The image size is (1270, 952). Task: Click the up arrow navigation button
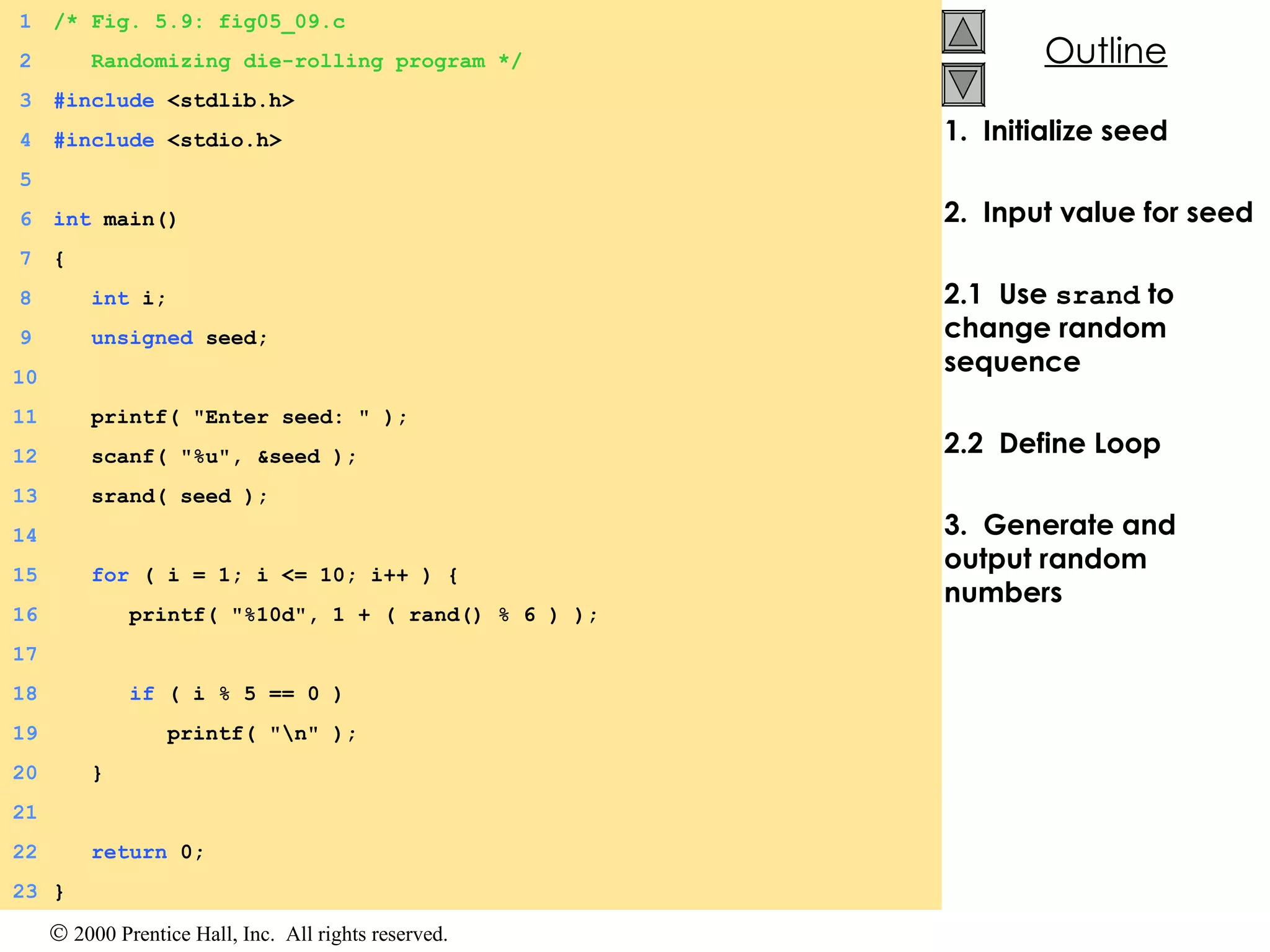click(963, 32)
